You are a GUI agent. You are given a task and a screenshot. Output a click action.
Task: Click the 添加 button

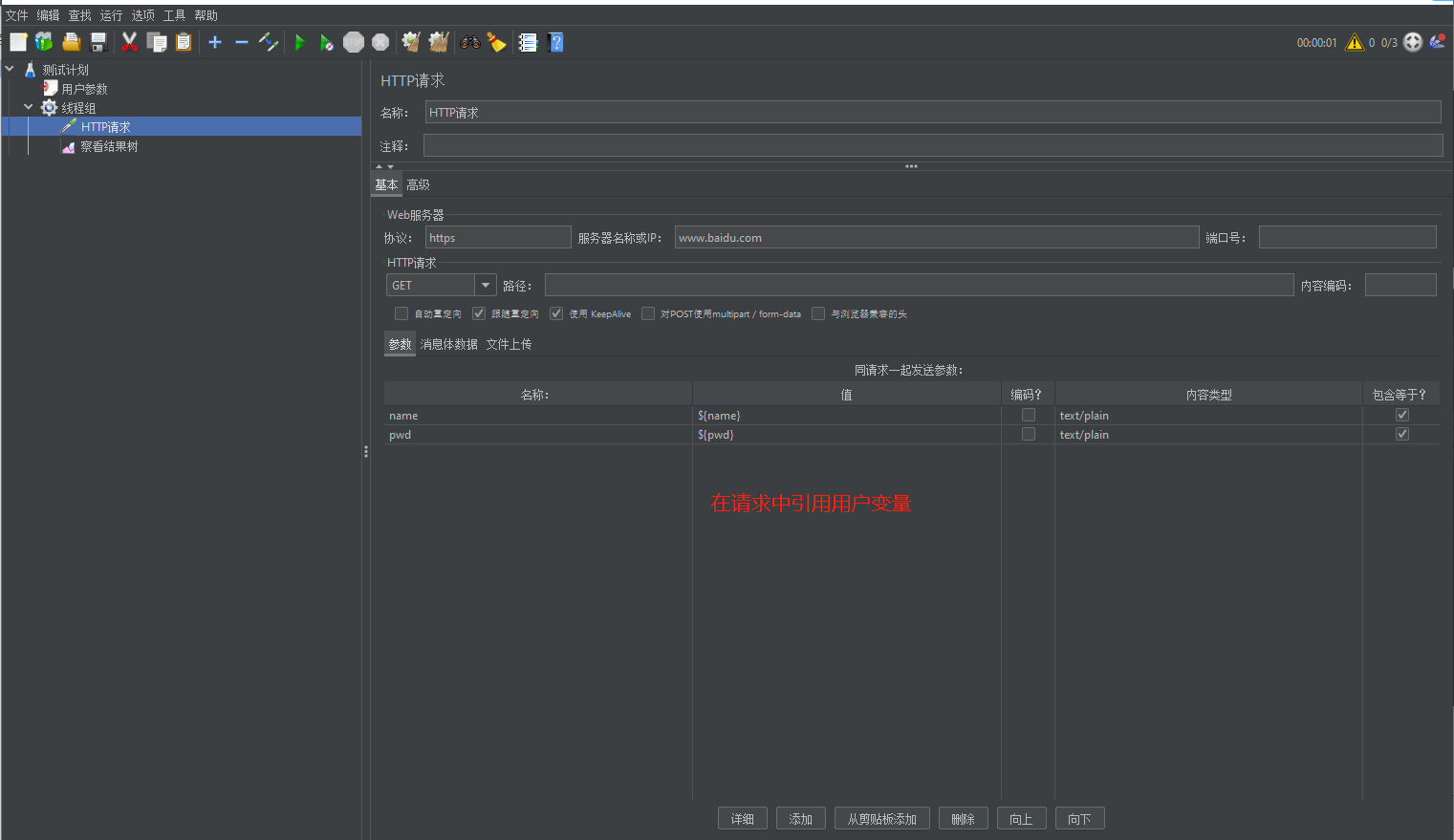801,819
